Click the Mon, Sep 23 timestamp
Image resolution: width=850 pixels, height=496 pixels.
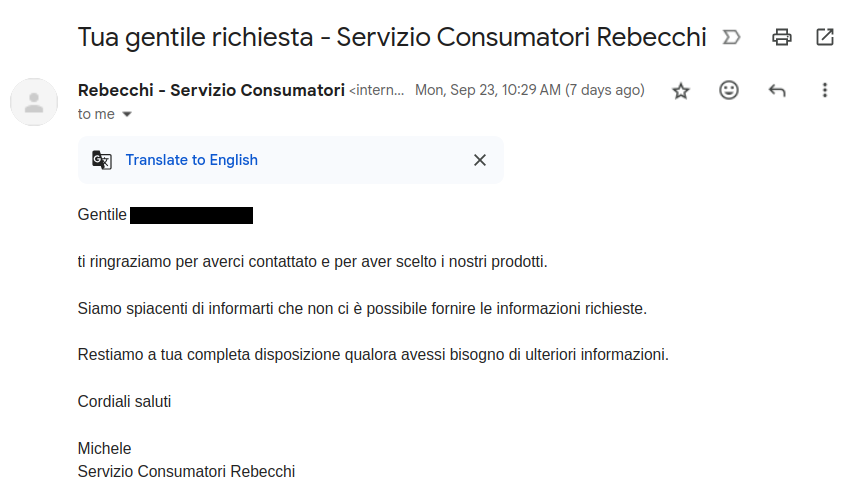point(529,90)
